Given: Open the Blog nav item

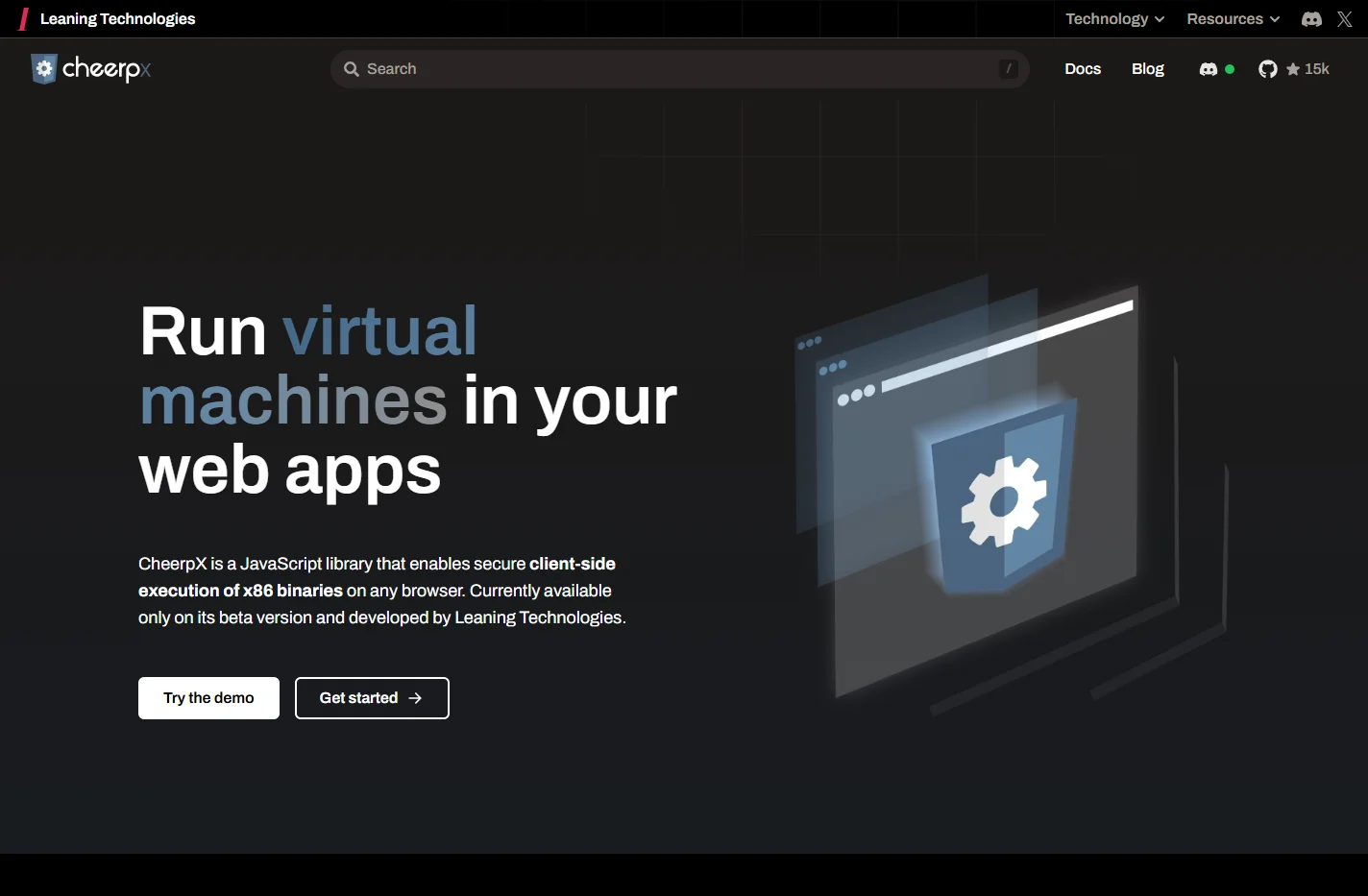Looking at the screenshot, I should coord(1148,69).
